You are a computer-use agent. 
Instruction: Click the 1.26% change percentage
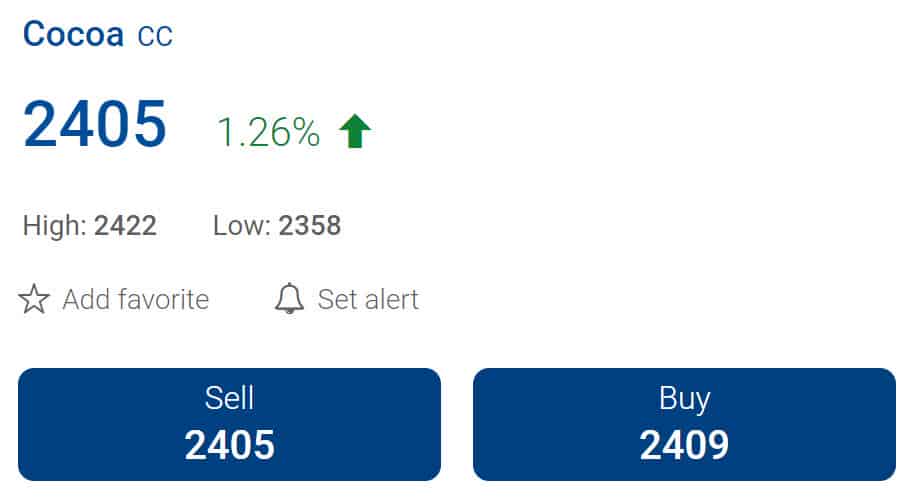268,132
